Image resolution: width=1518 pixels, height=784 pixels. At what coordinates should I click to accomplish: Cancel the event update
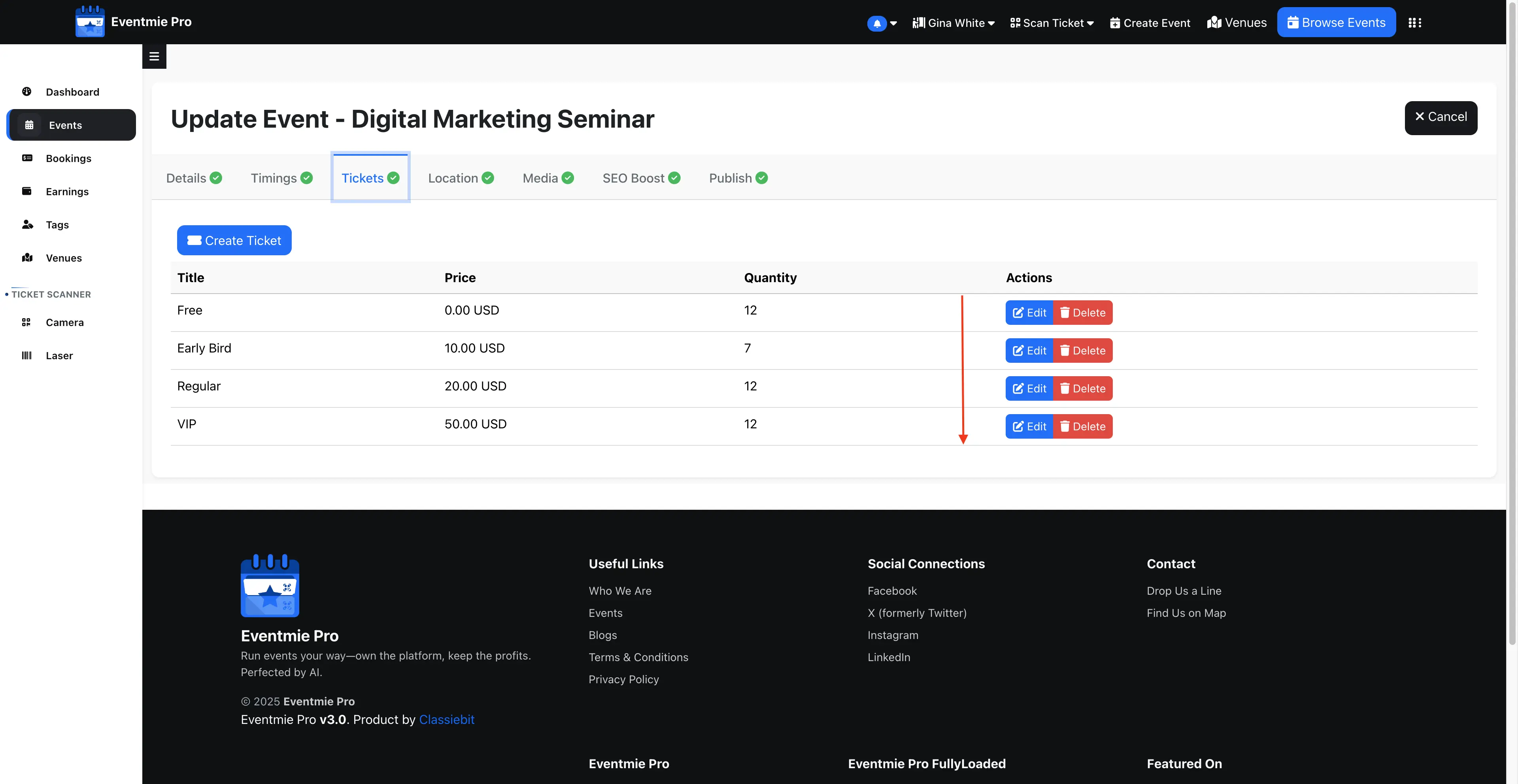[x=1441, y=117]
